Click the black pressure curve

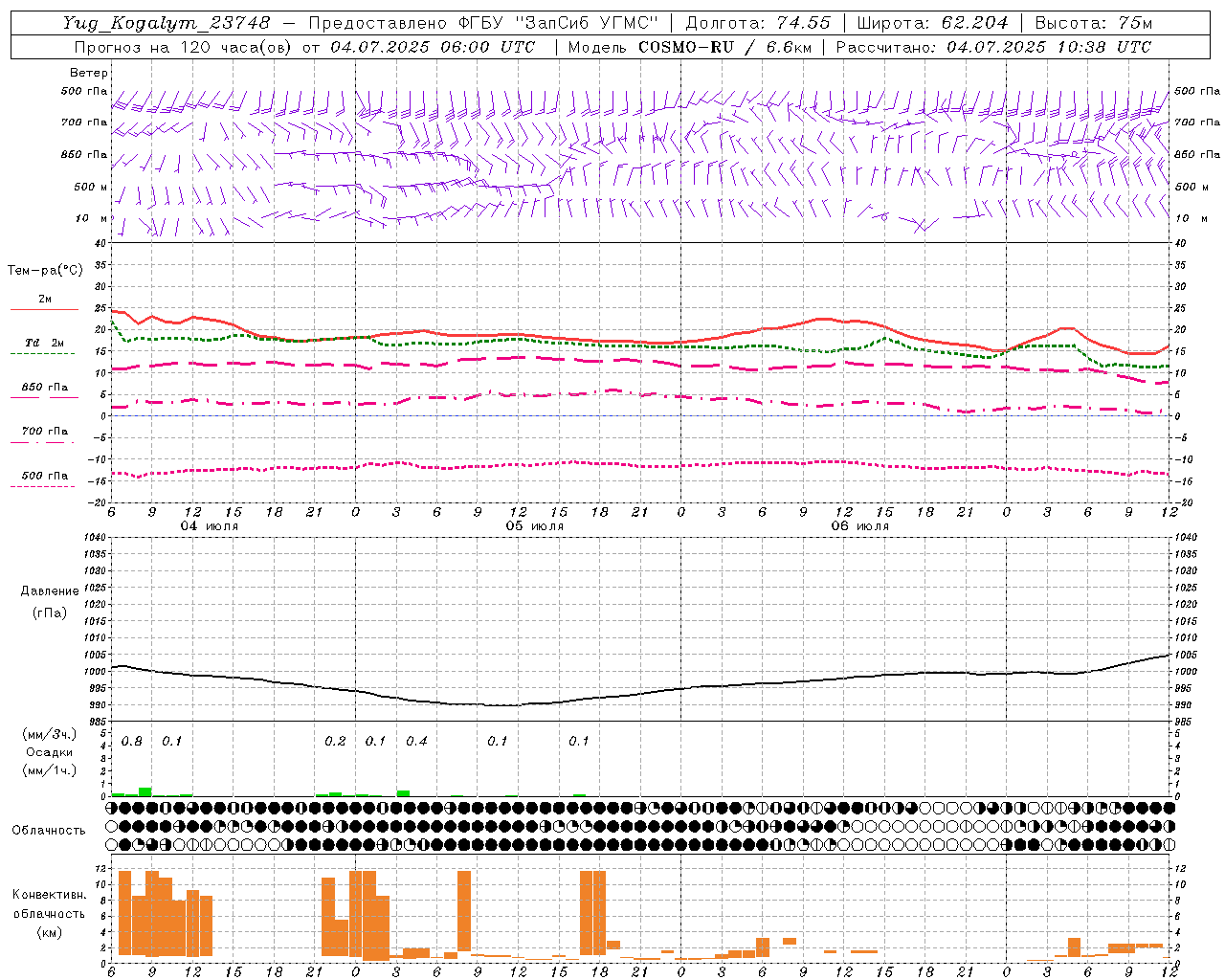pos(641,693)
